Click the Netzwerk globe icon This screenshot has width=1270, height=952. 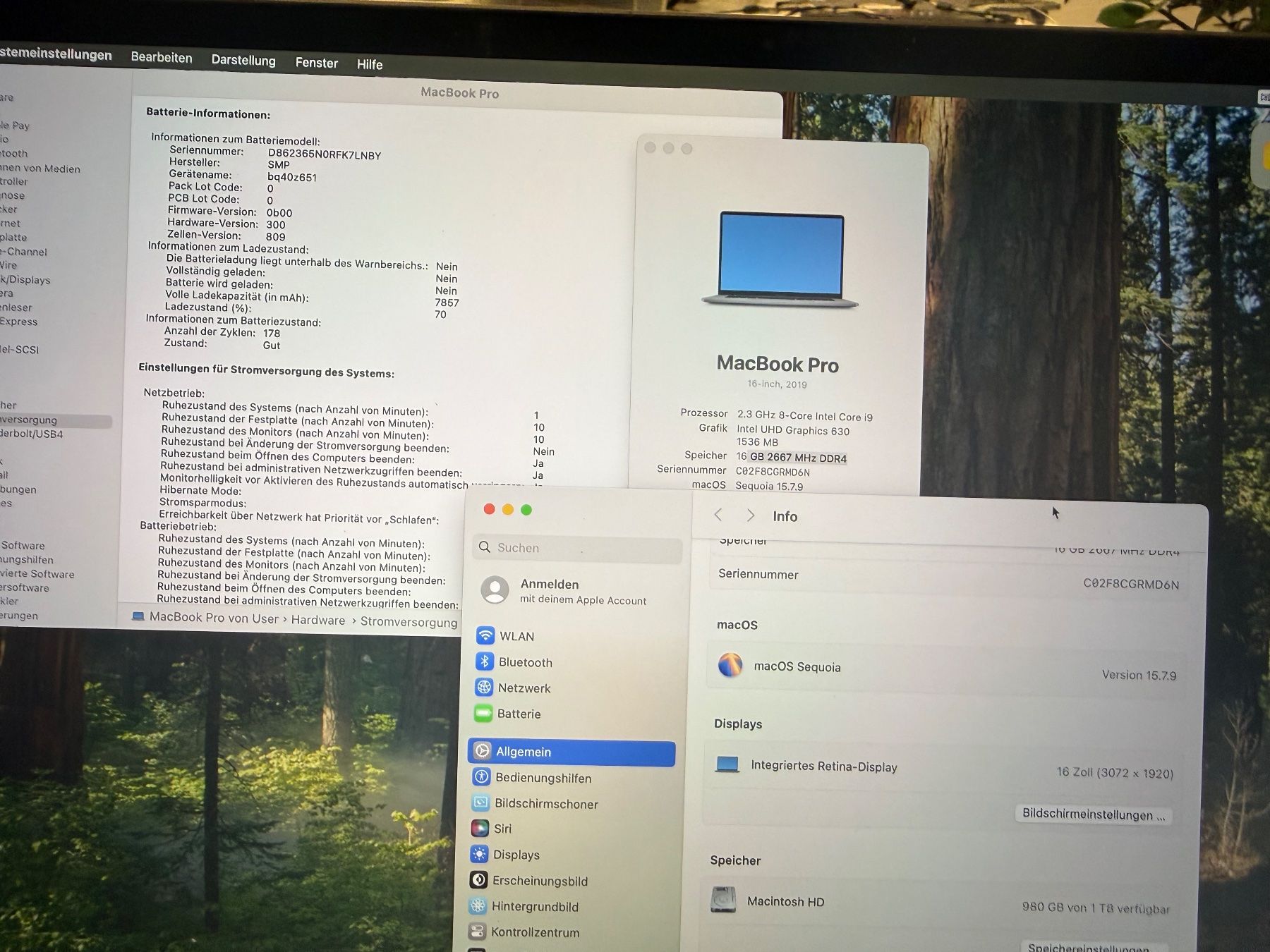(484, 687)
